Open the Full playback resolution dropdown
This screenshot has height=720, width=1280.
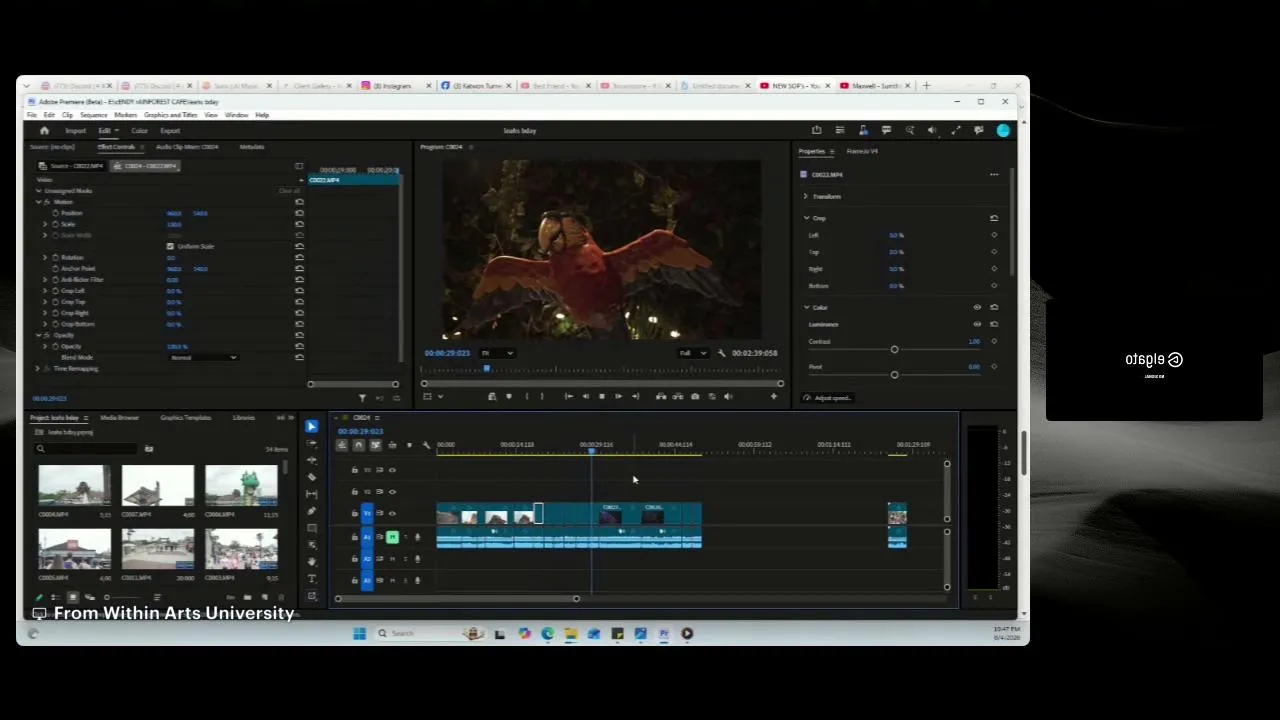693,353
